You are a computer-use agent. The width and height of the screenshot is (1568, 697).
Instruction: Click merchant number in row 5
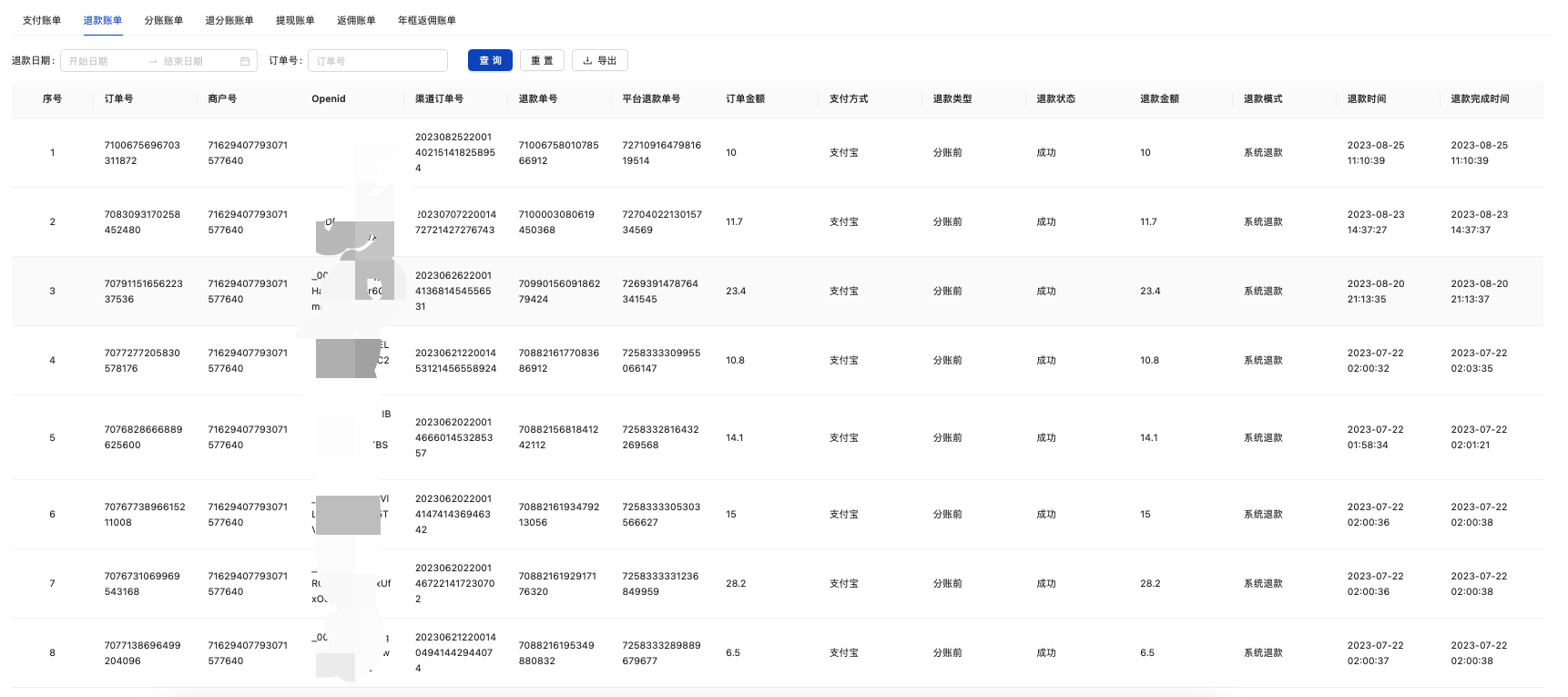[248, 437]
